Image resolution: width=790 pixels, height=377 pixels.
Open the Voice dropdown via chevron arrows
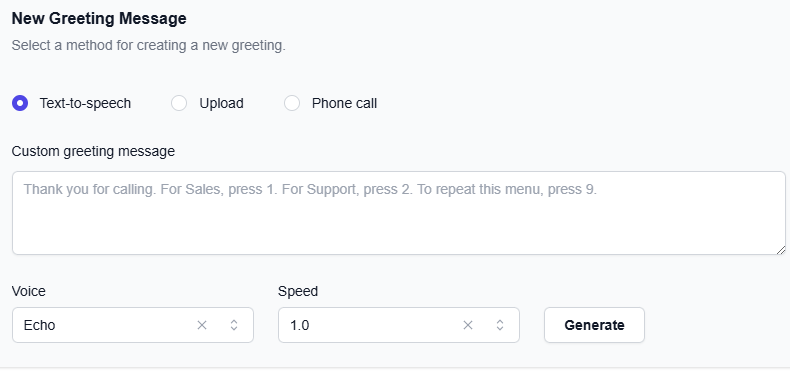[x=234, y=325]
